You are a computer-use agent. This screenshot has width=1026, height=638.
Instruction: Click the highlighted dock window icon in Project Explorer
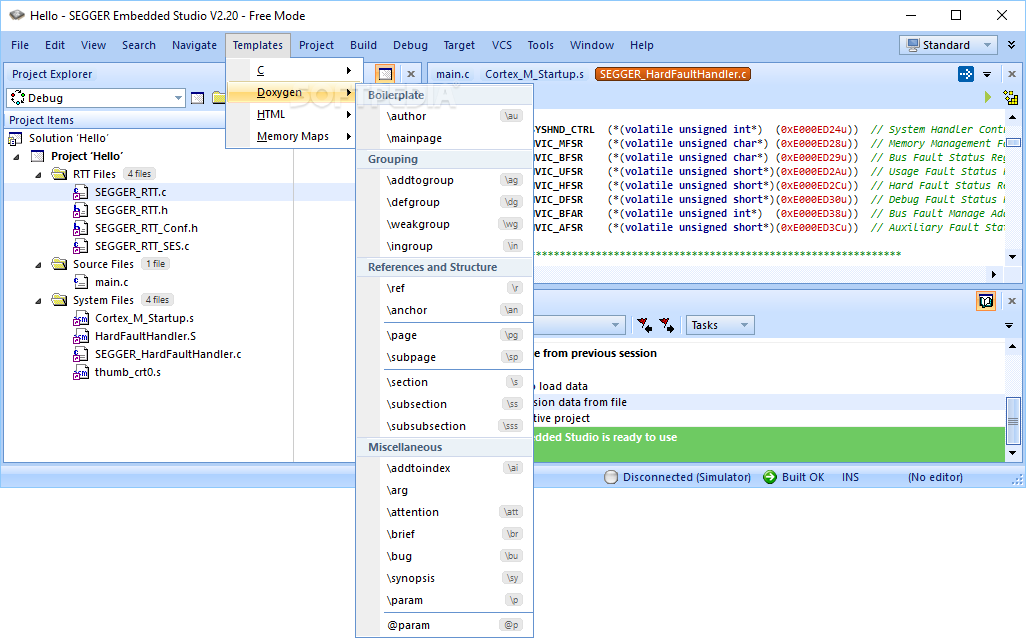tap(385, 74)
